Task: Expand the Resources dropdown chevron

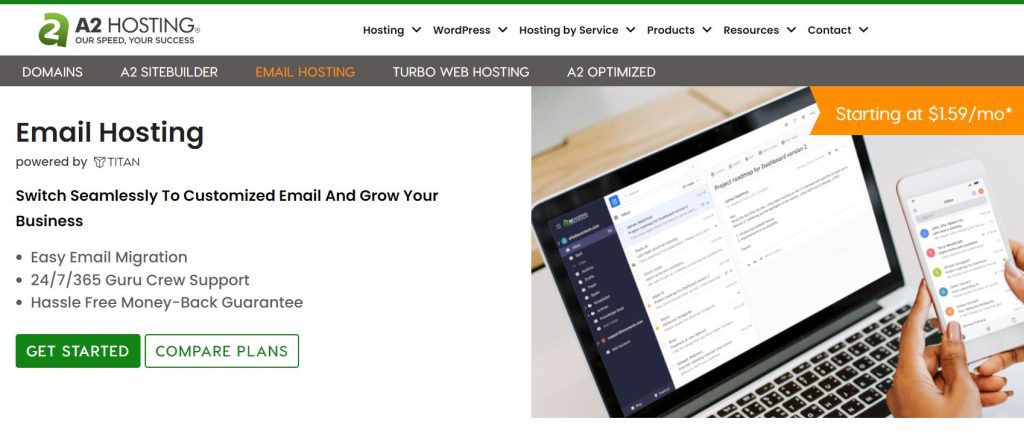Action: click(791, 30)
